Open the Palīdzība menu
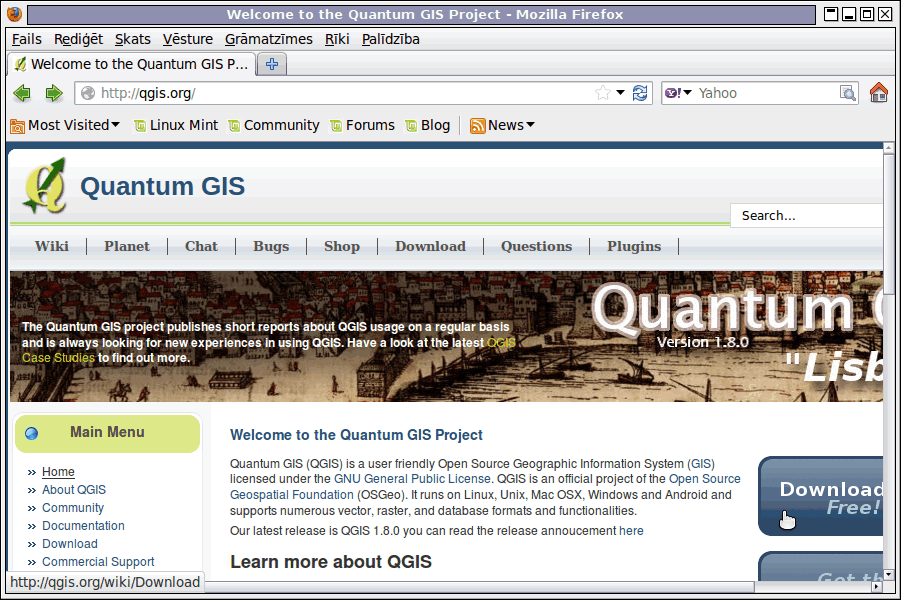 [x=391, y=39]
